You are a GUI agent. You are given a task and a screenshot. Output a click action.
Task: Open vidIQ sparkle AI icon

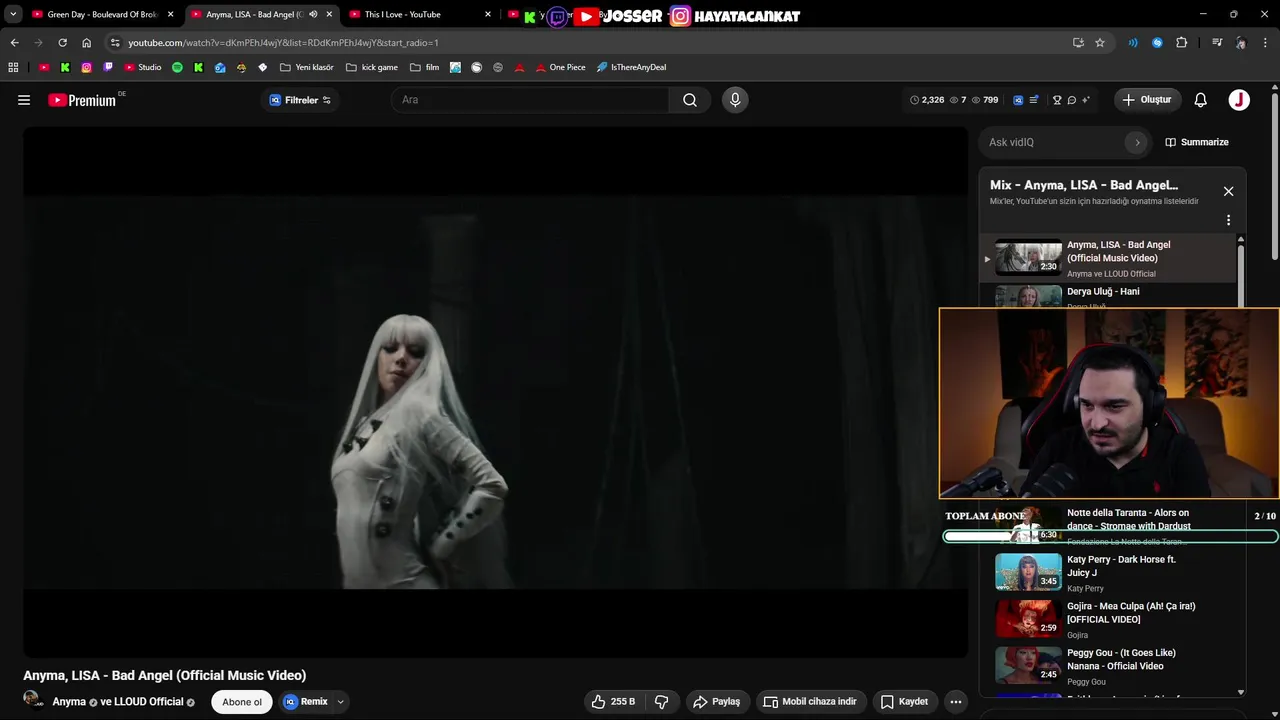click(1086, 100)
